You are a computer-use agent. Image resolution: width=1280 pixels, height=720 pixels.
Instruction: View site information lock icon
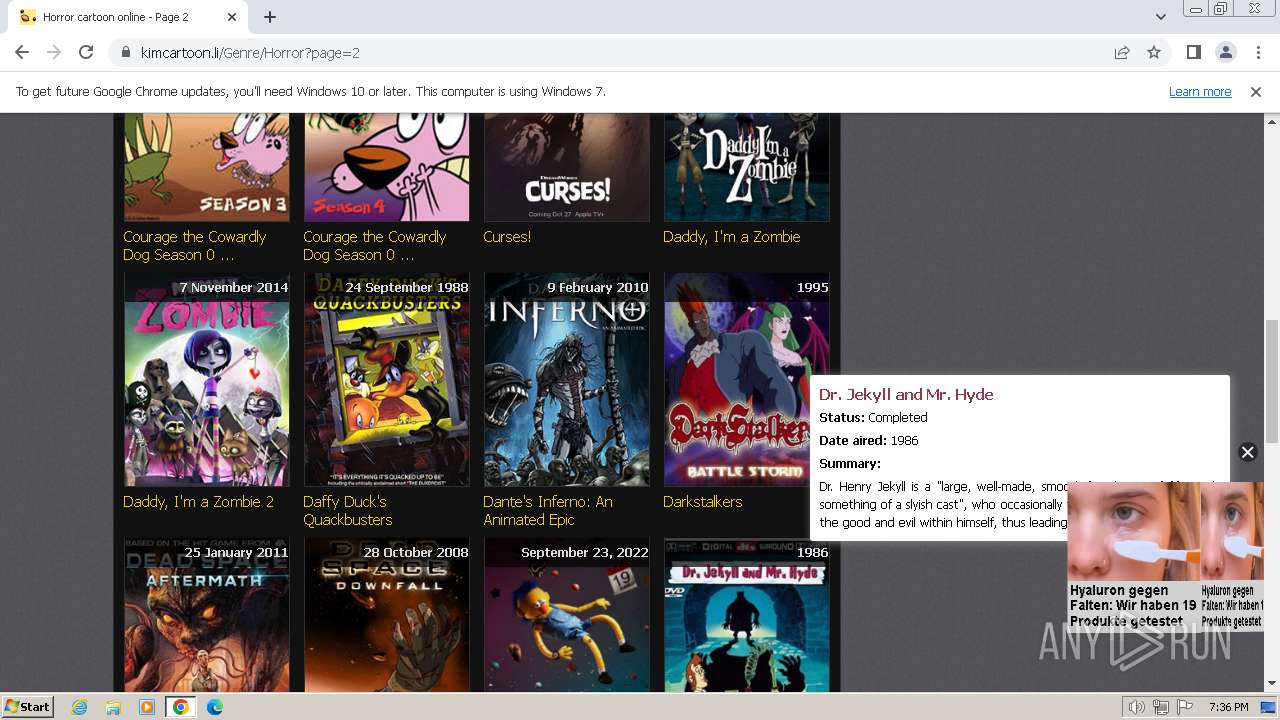point(126,53)
